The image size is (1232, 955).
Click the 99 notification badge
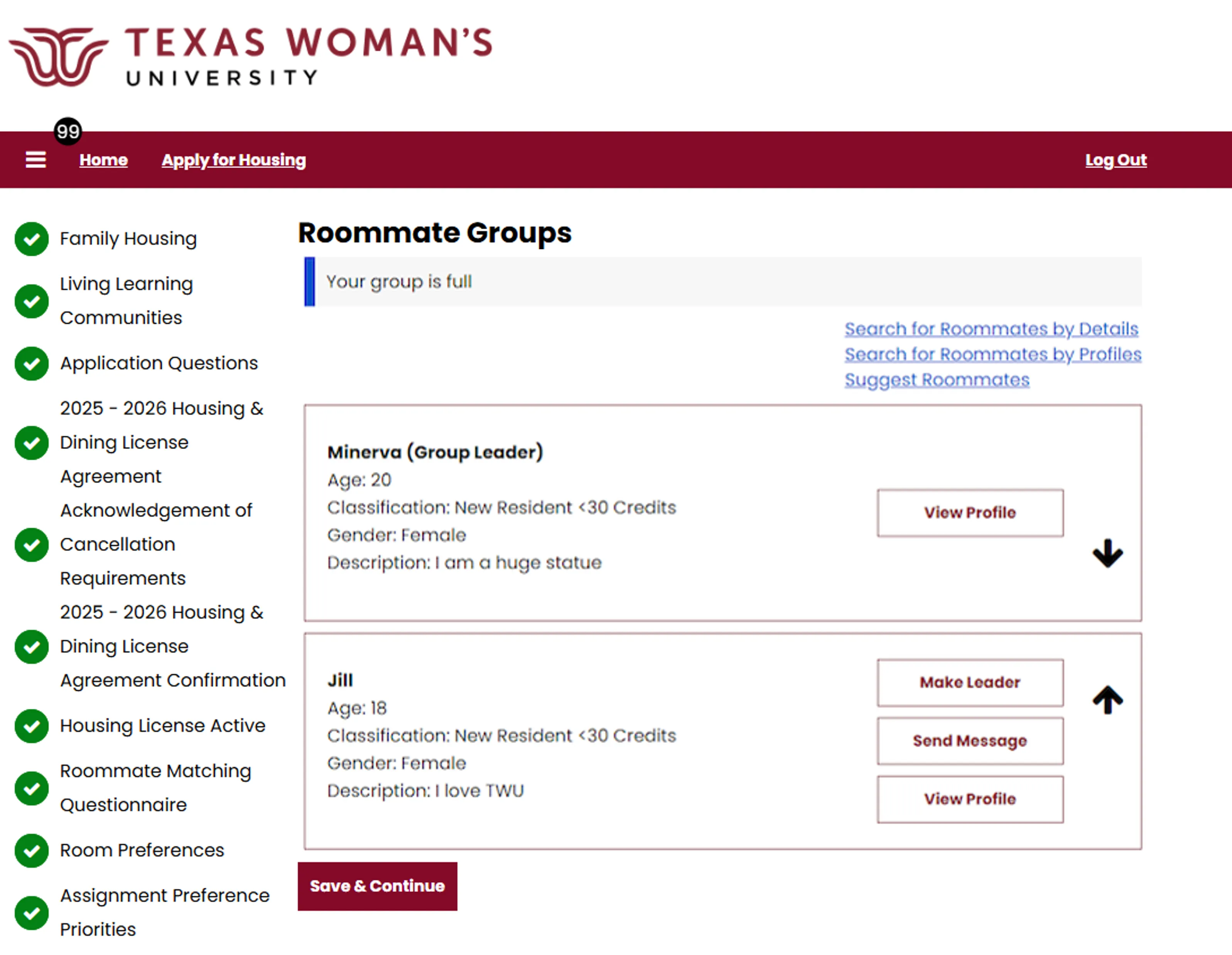[68, 132]
